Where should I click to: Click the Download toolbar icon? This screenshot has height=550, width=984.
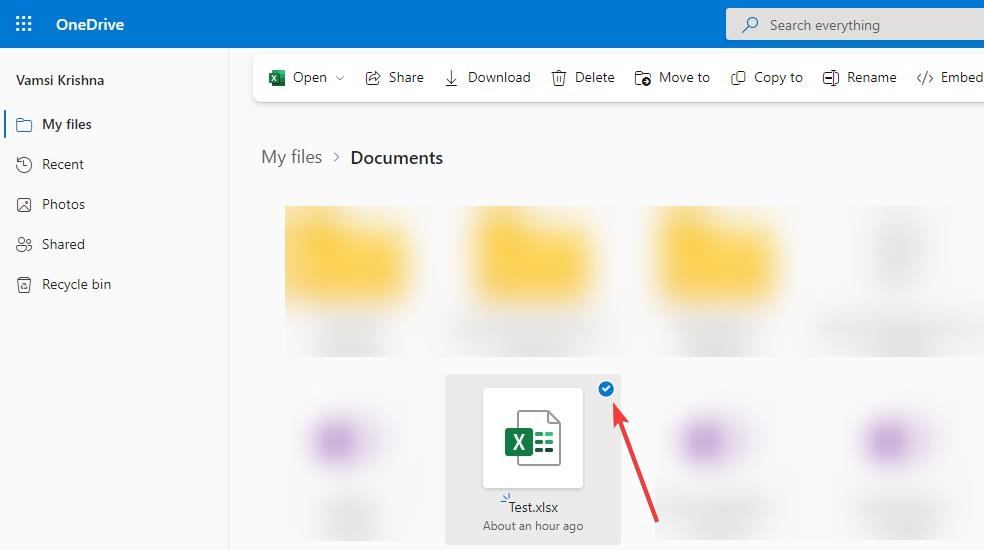[x=452, y=78]
